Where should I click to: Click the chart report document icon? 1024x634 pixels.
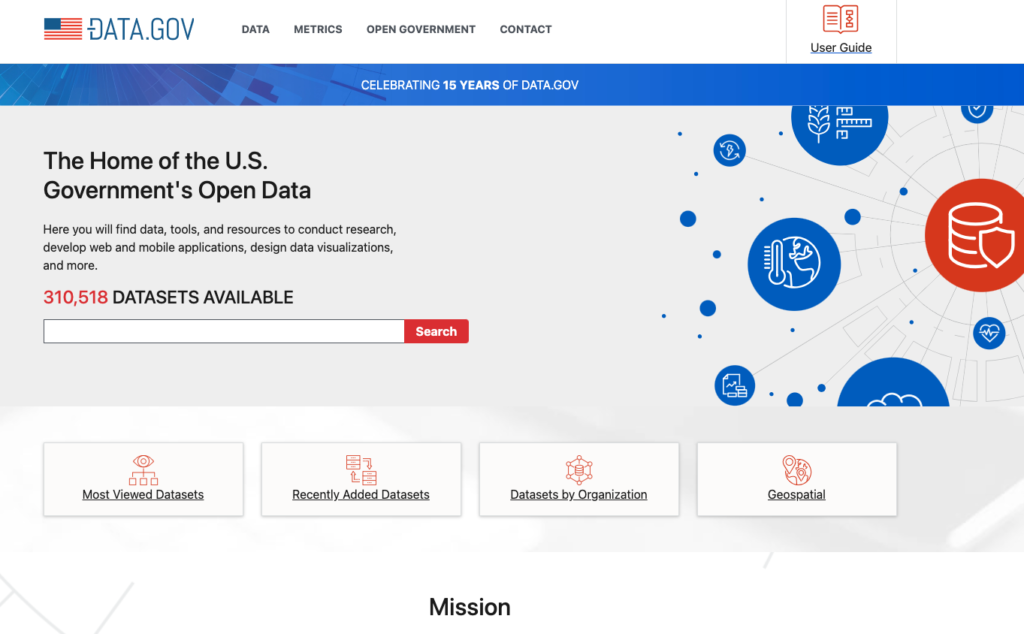pos(735,385)
